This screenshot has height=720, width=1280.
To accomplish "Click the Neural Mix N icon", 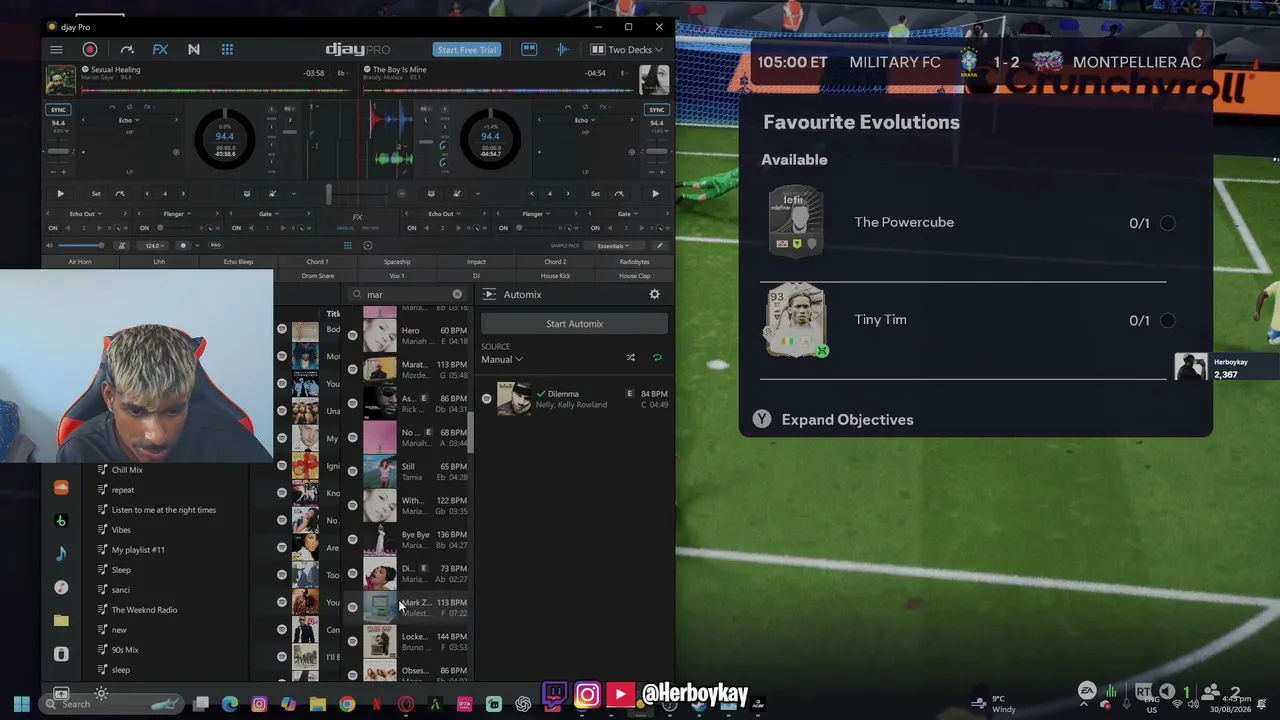I will (x=193, y=49).
